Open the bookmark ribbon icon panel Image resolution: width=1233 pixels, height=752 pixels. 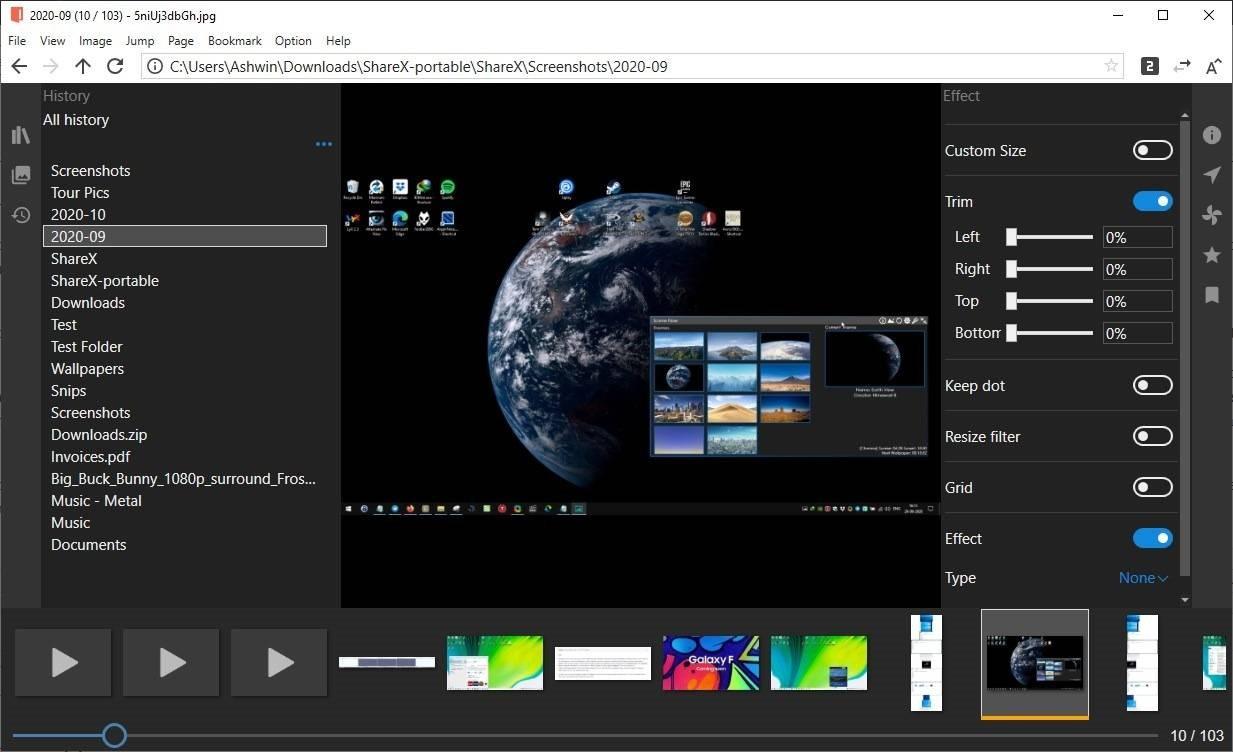1212,295
